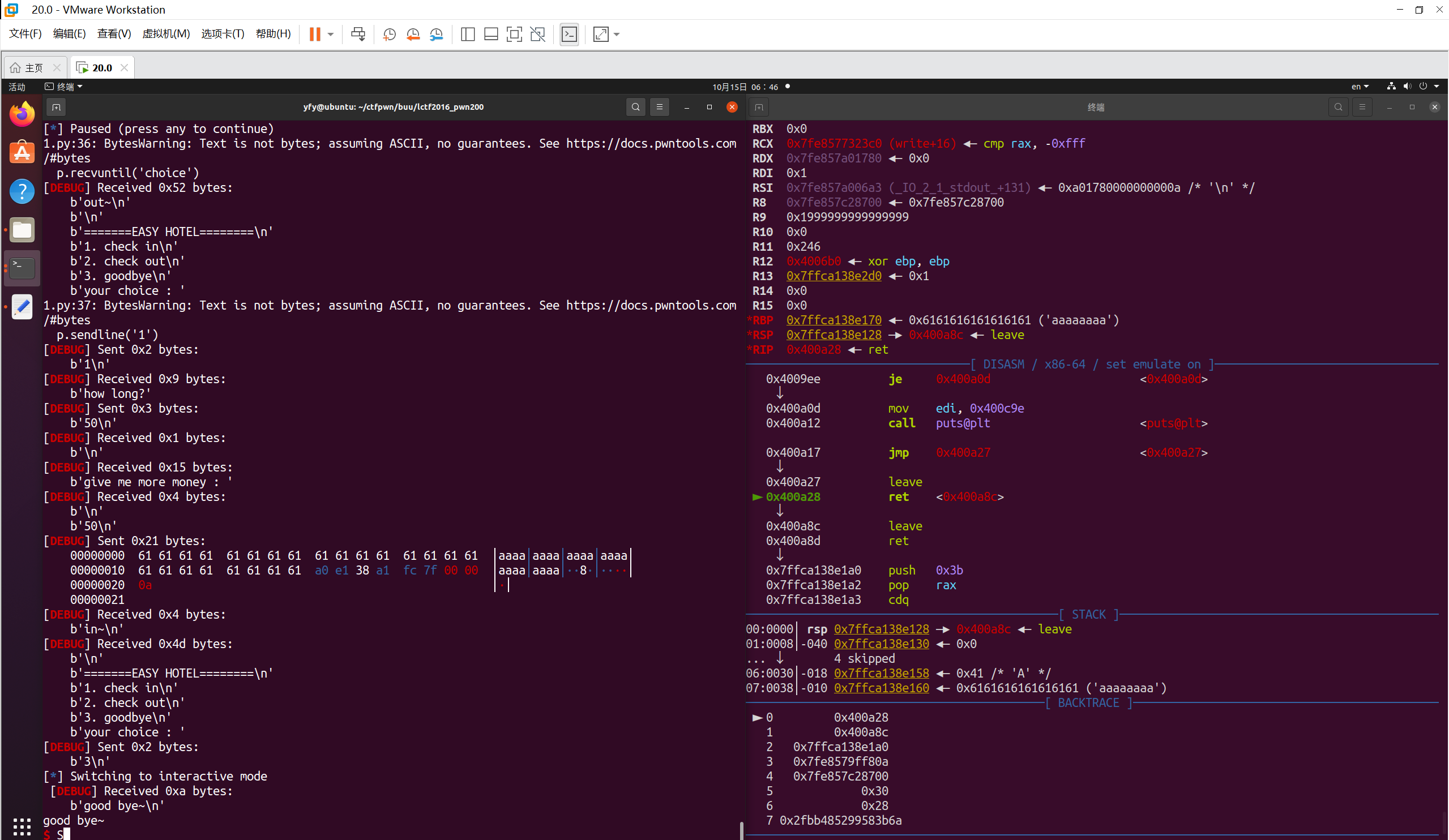1449x840 pixels.
Task: Click the power icon in top bar
Action: (1423, 87)
